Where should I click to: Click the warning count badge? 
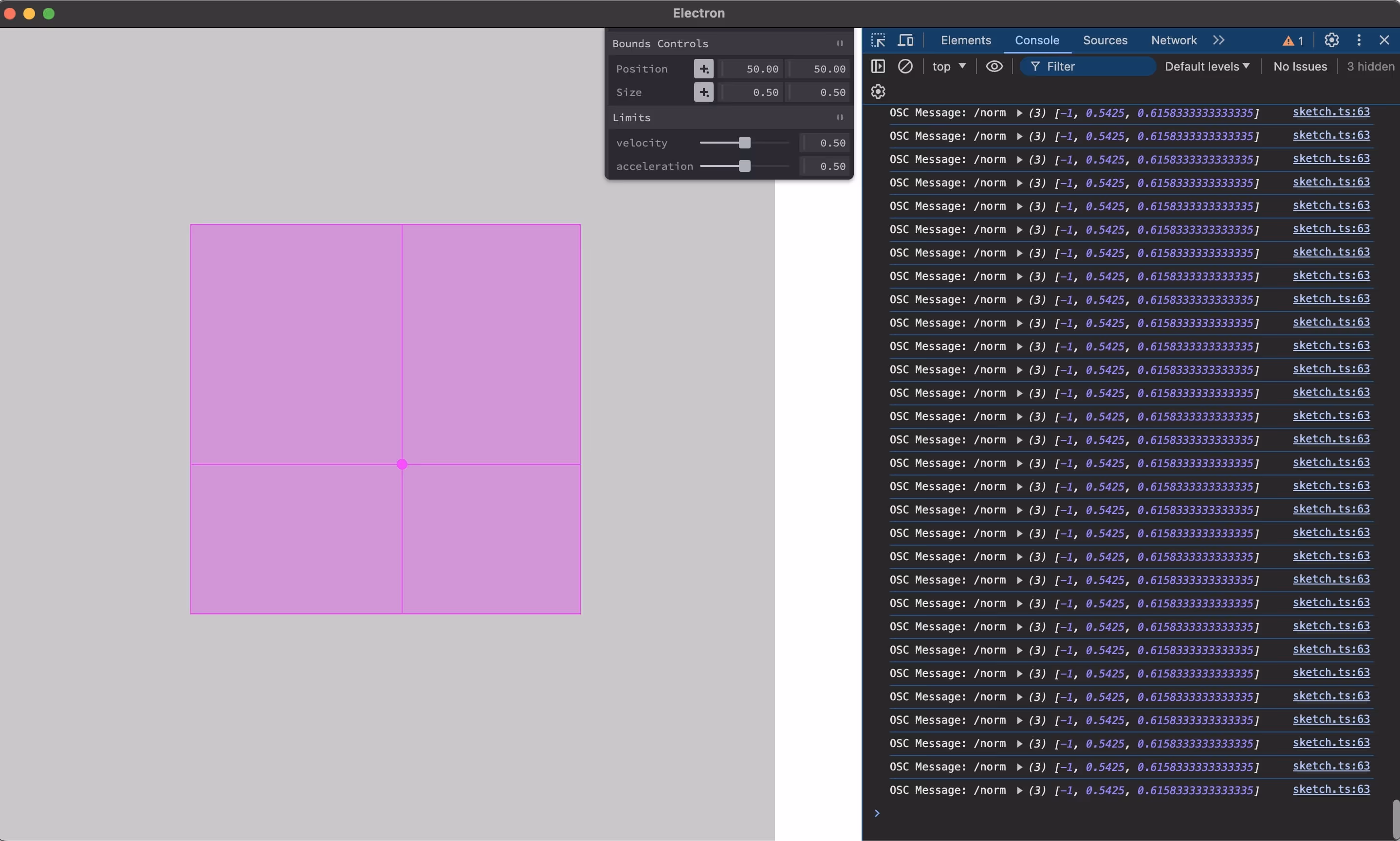pos(1293,41)
